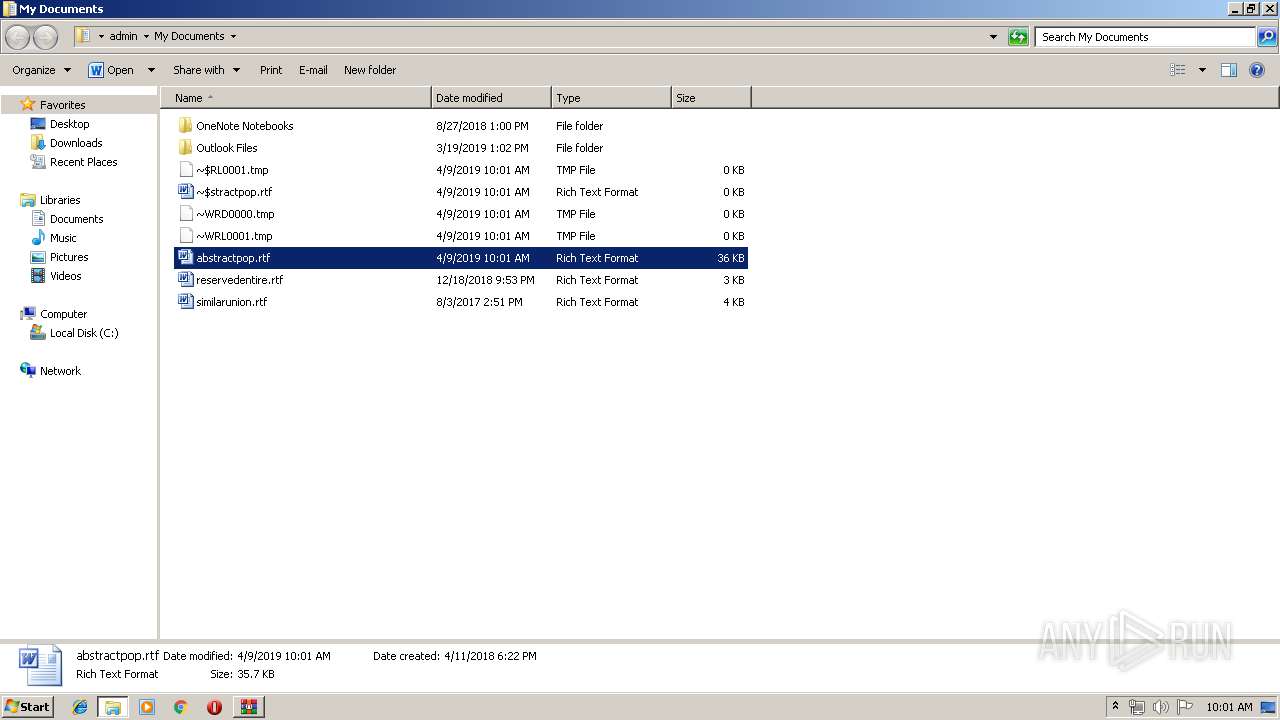Click the Print toolbar button

271,70
